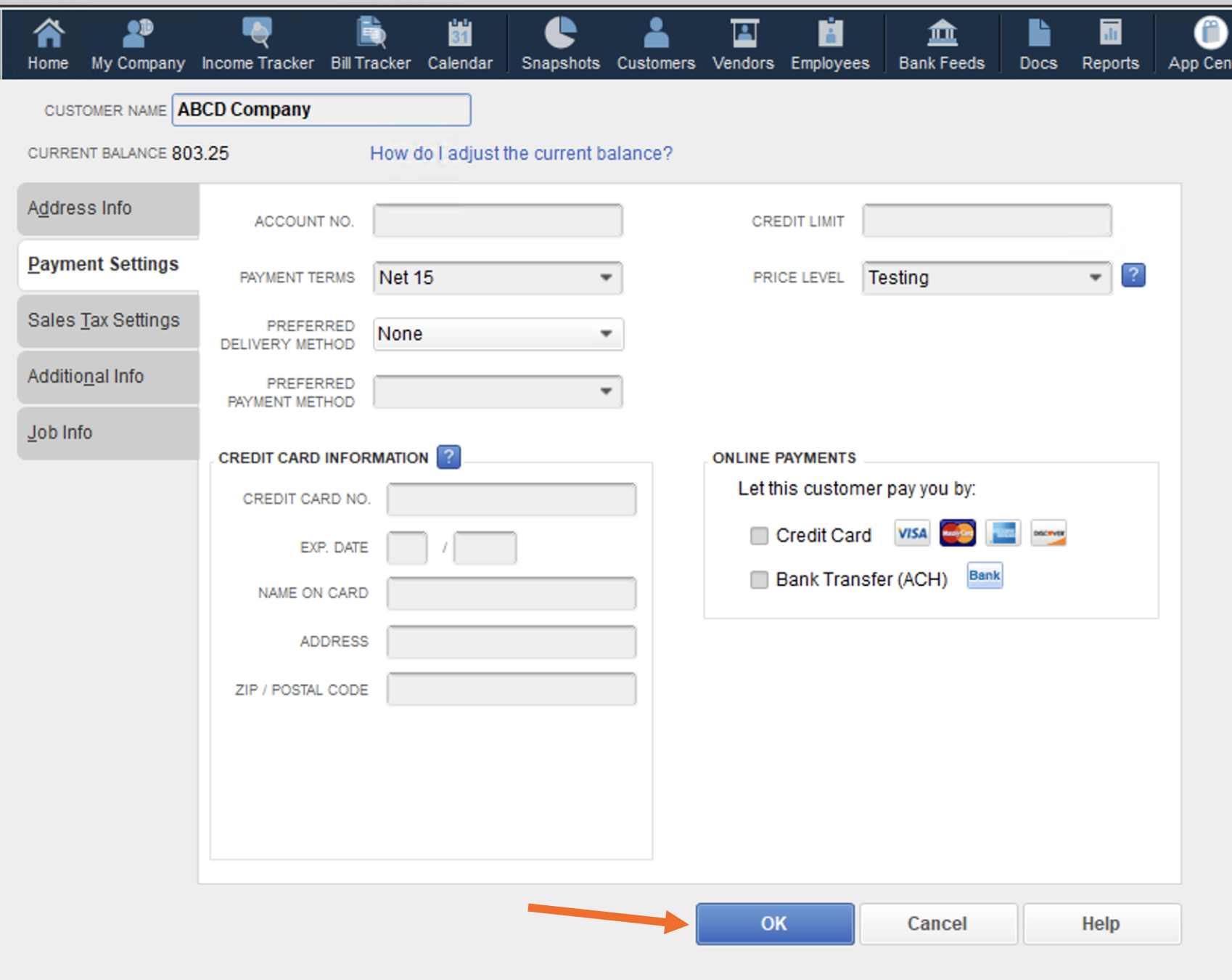Expand the Preferred Delivery Method dropdown

pyautogui.click(x=606, y=334)
